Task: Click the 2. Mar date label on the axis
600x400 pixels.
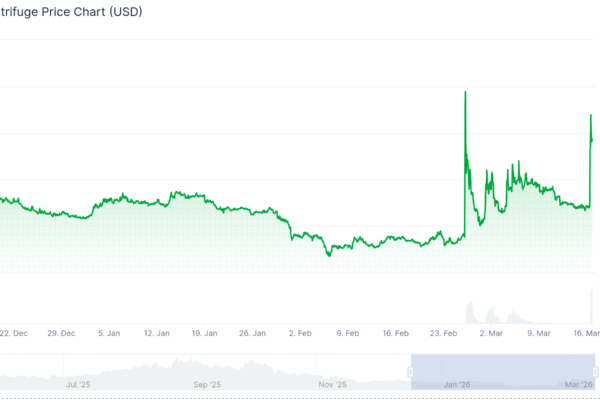Action: (489, 332)
